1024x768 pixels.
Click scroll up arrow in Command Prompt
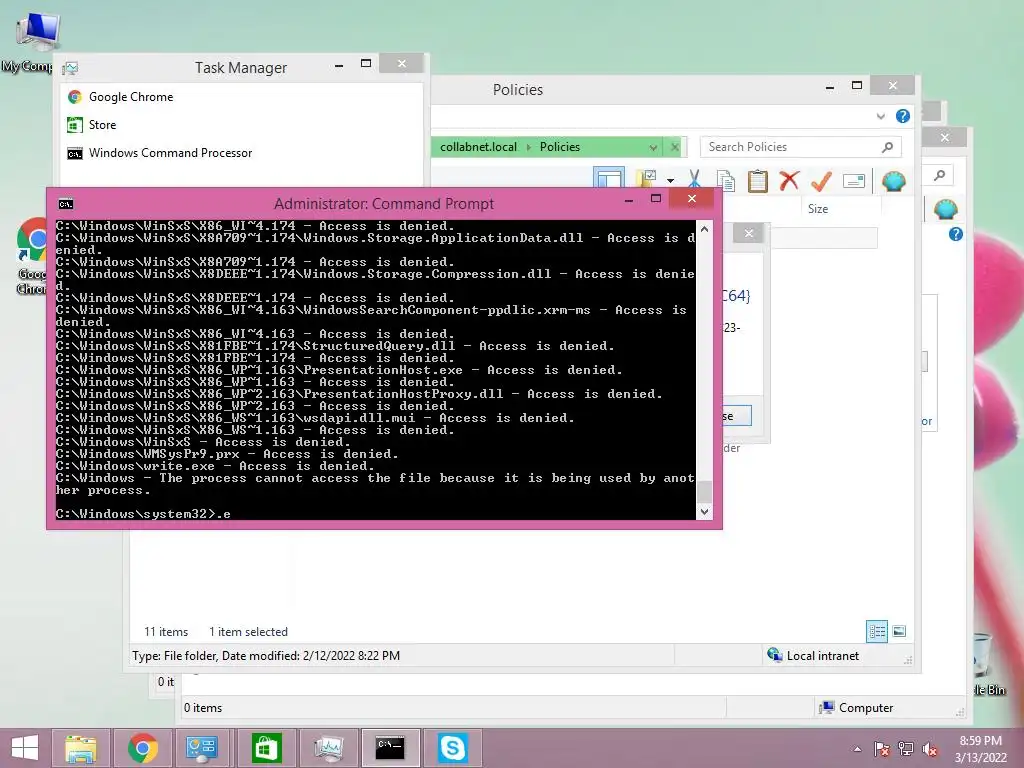point(704,229)
